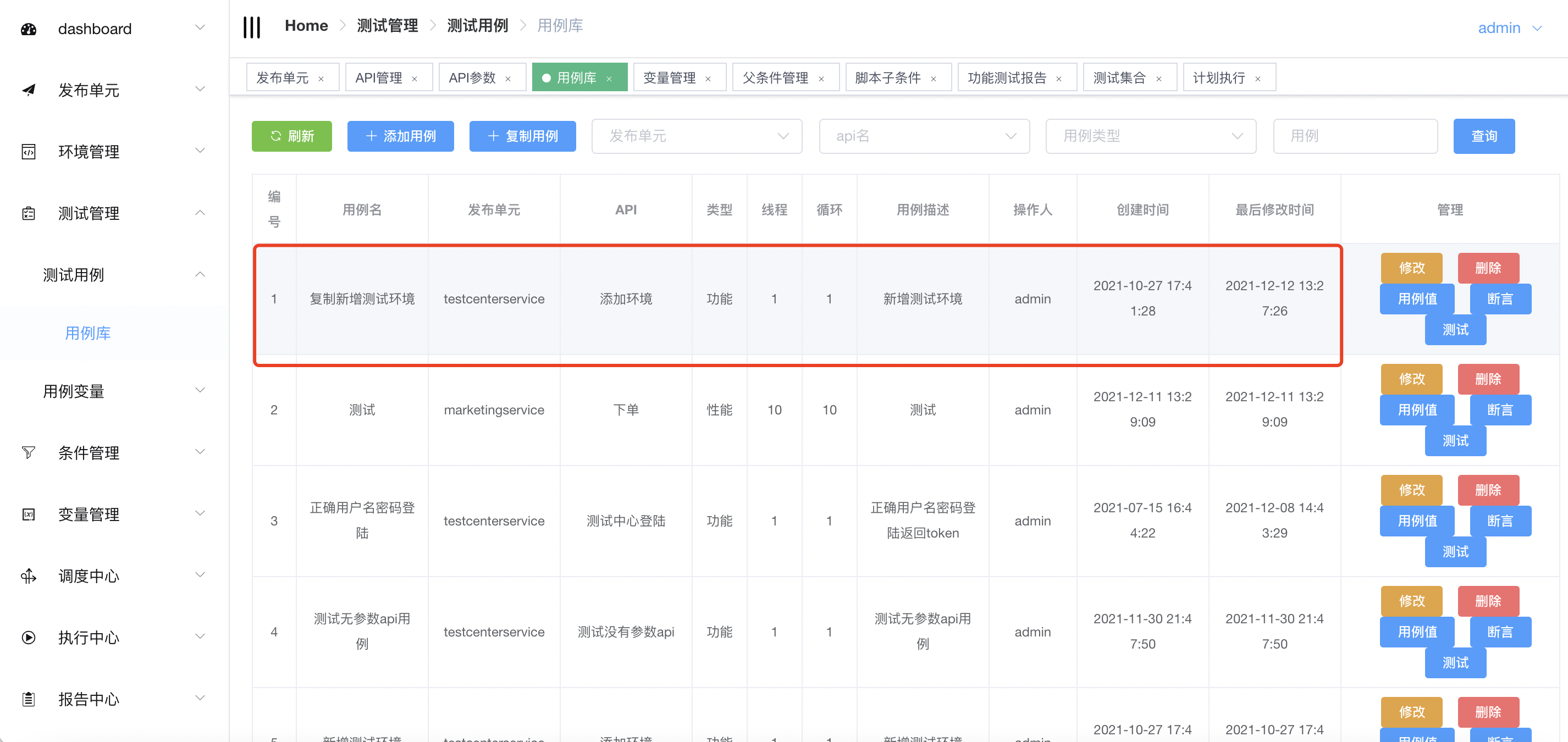
Task: Open the admin user dropdown
Action: (x=1510, y=28)
